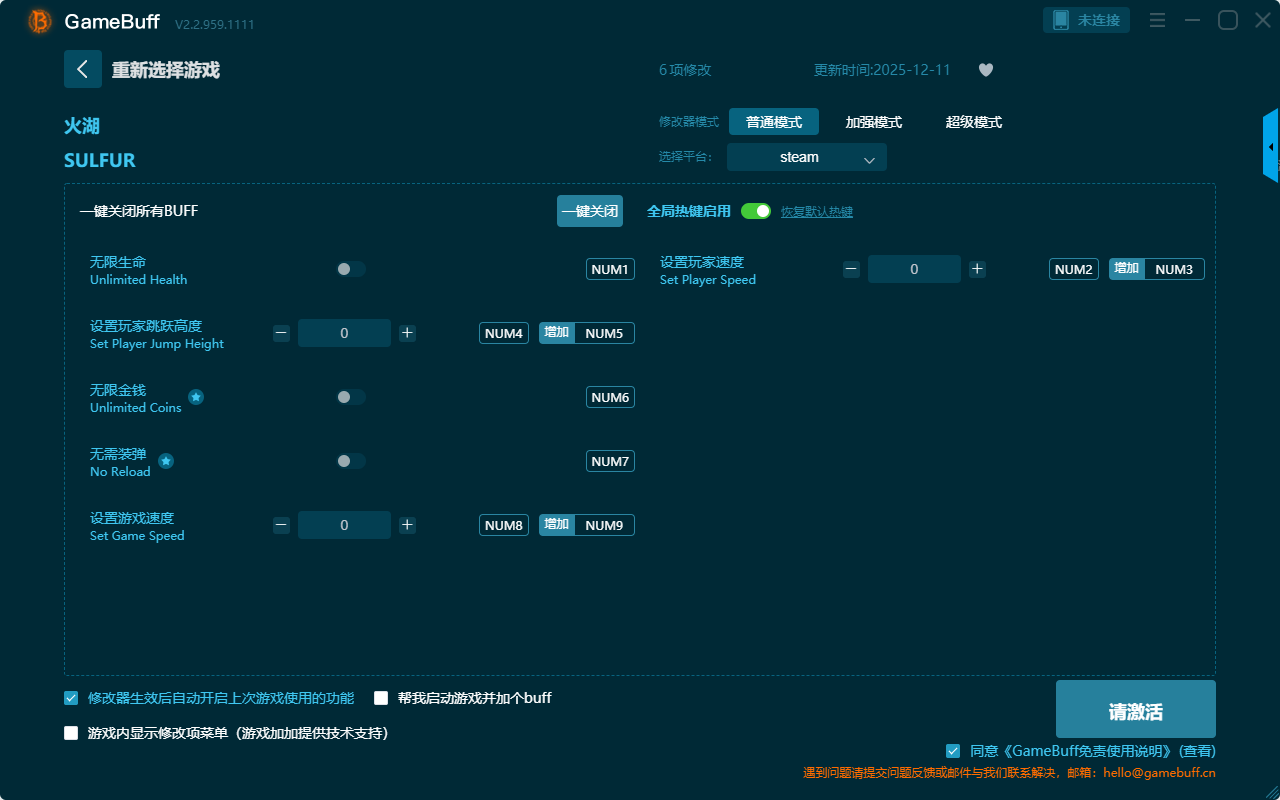Select the 超级模式 super mode tab
The image size is (1280, 800).
click(x=973, y=122)
